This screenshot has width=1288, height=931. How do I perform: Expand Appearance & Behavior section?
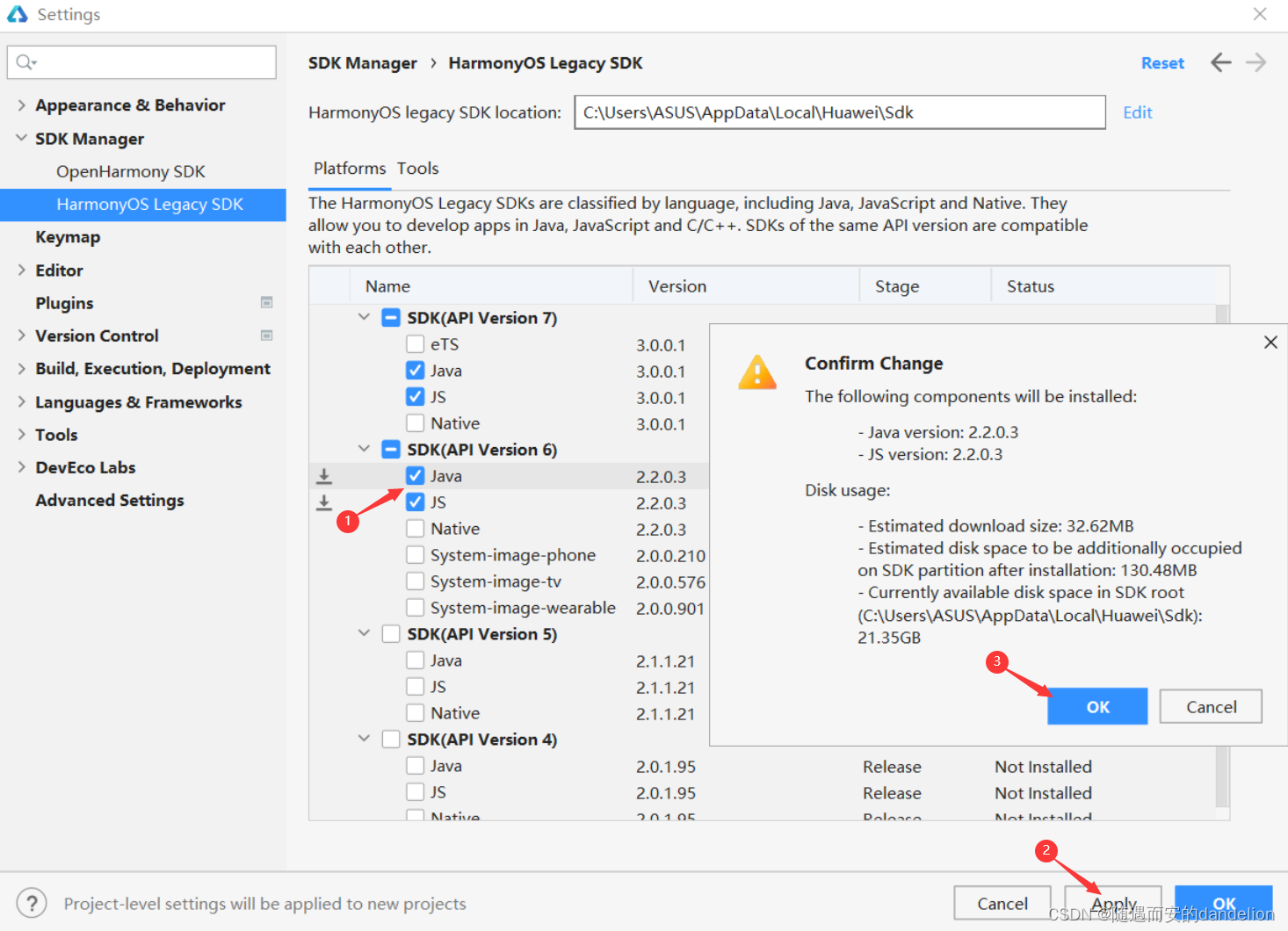point(21,105)
